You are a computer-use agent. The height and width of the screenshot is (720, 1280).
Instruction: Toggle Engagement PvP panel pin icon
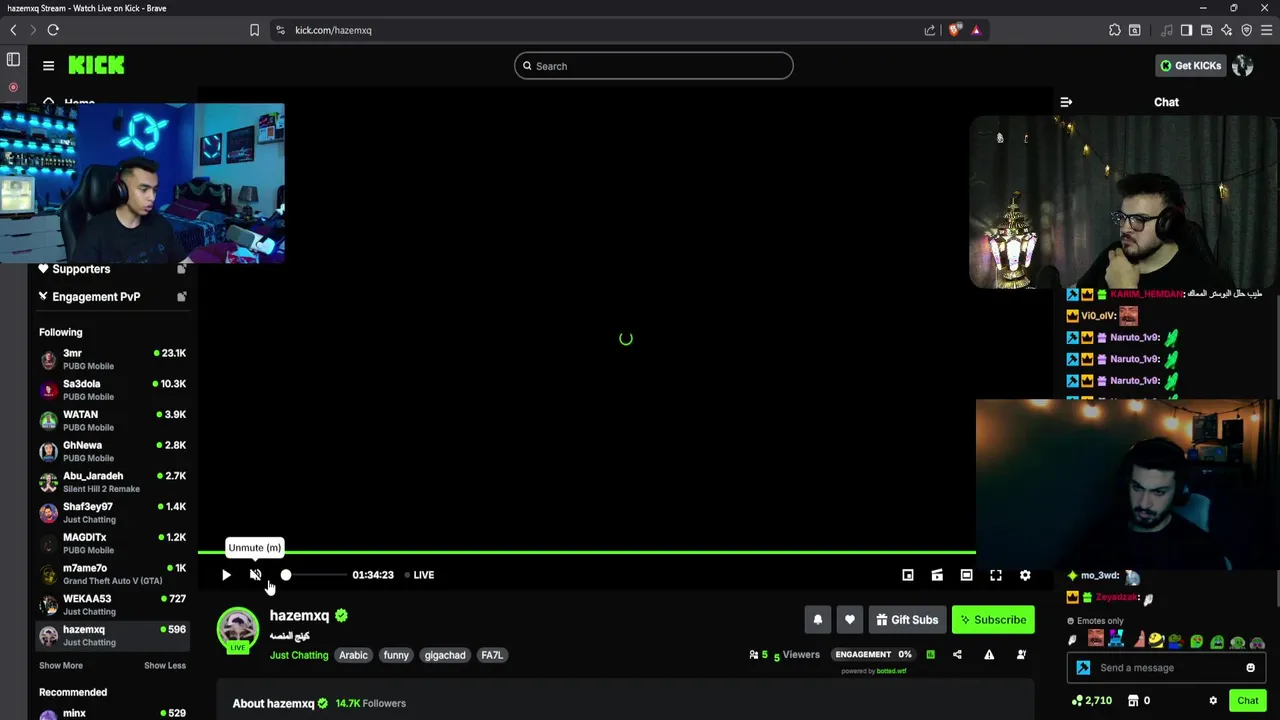181,297
